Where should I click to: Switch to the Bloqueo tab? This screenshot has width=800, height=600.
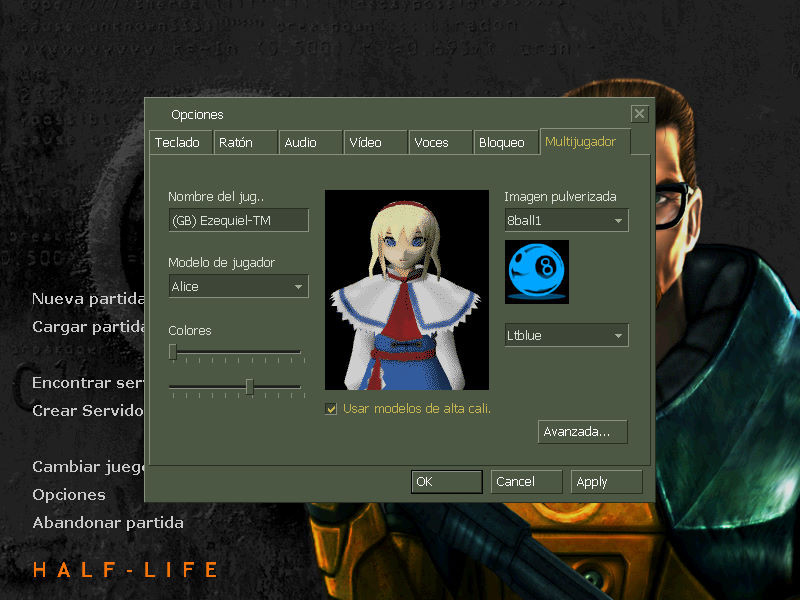click(x=504, y=142)
